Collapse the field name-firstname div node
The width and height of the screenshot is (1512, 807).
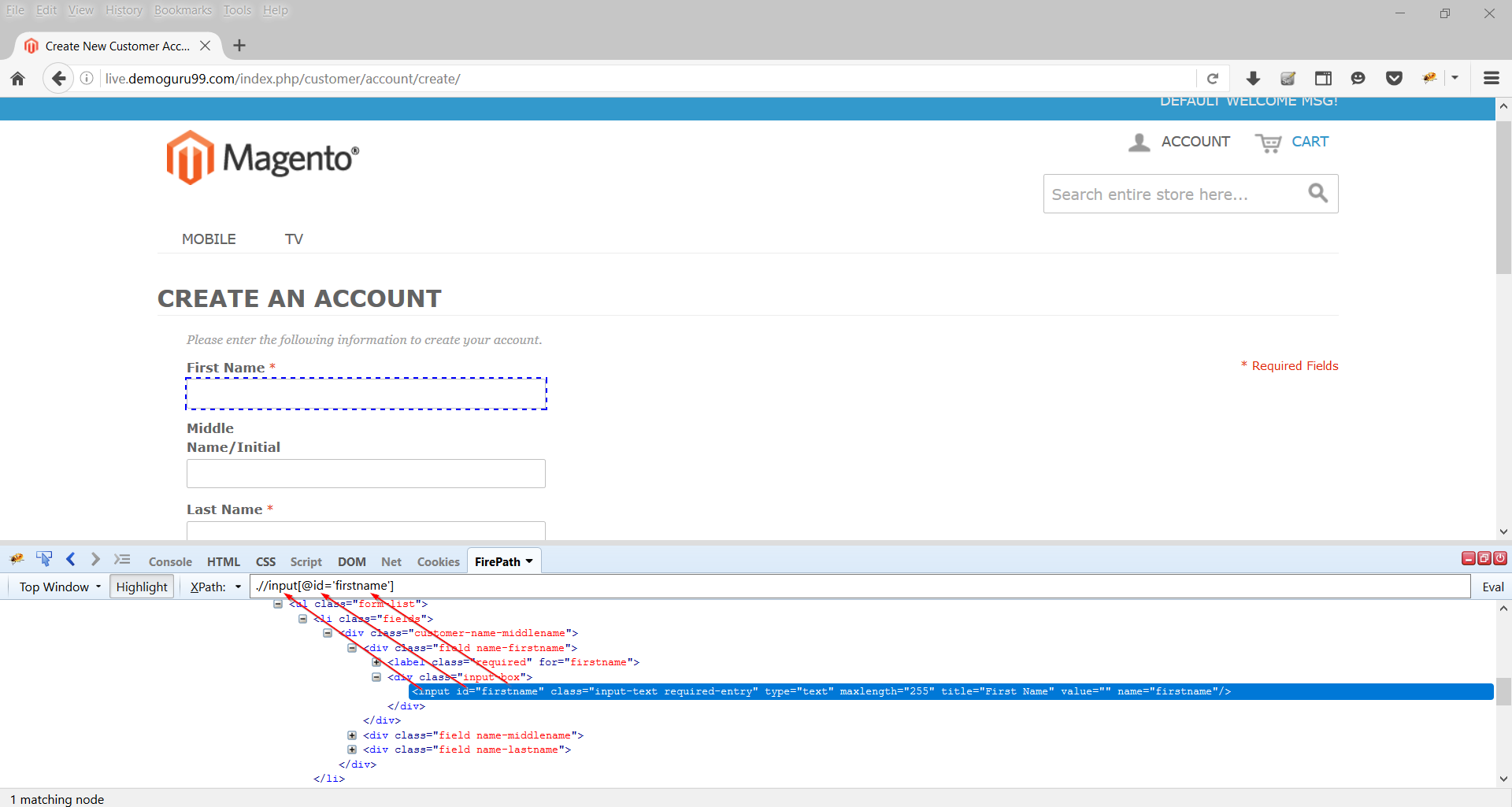tap(352, 648)
